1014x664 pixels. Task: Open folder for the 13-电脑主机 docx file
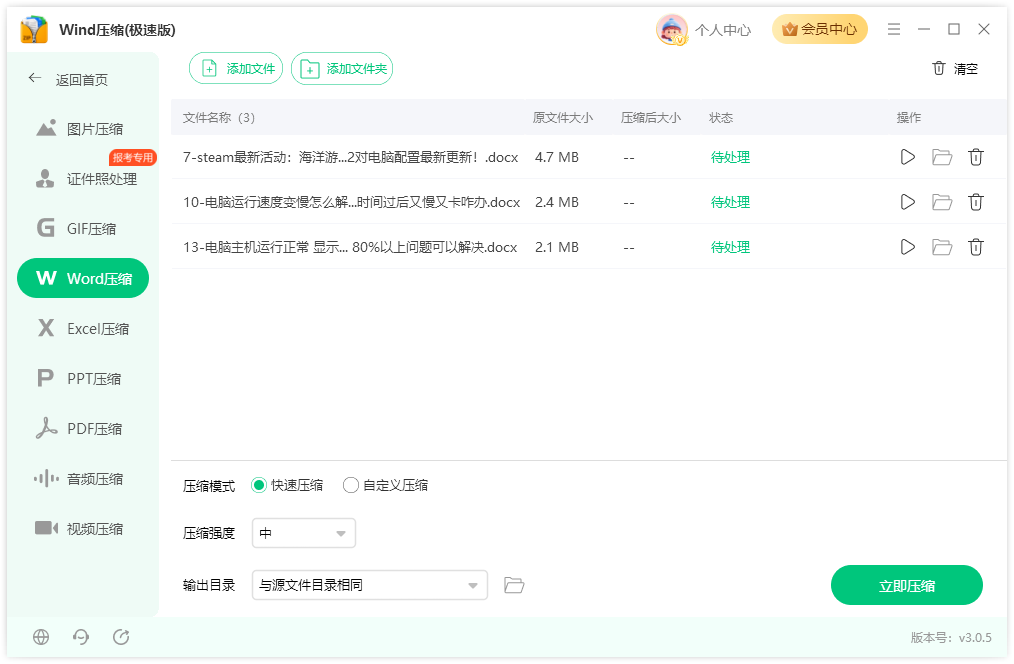coord(942,247)
